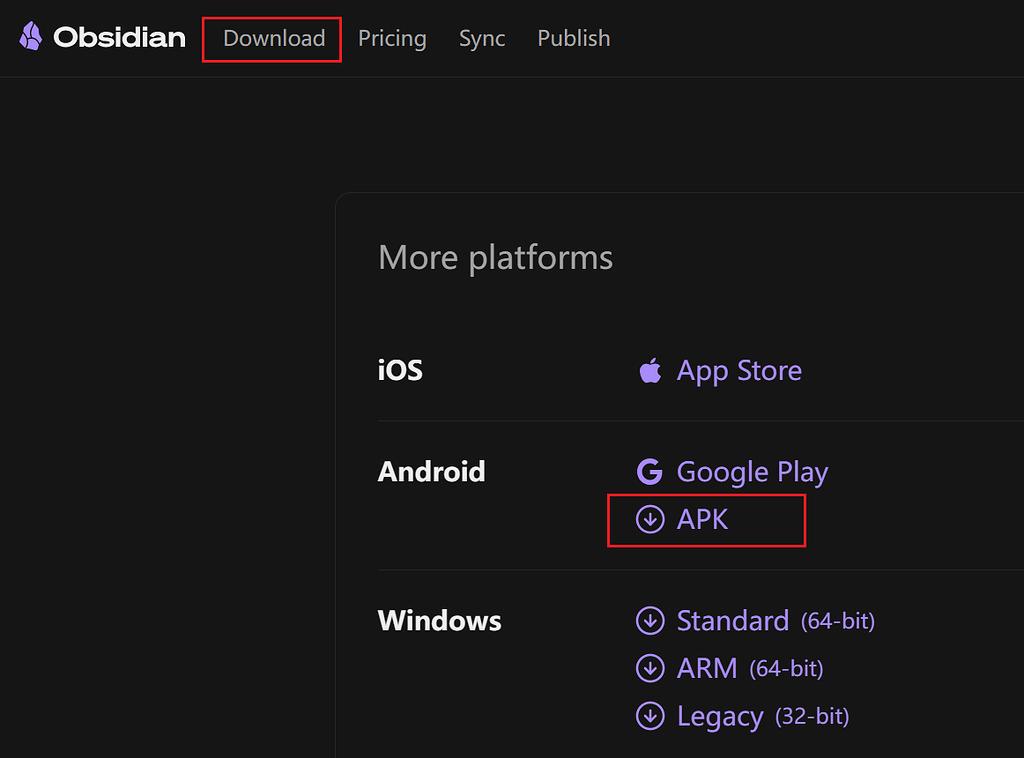Click the Apple icon beside App Store
Image resolution: width=1024 pixels, height=758 pixels.
coord(650,369)
